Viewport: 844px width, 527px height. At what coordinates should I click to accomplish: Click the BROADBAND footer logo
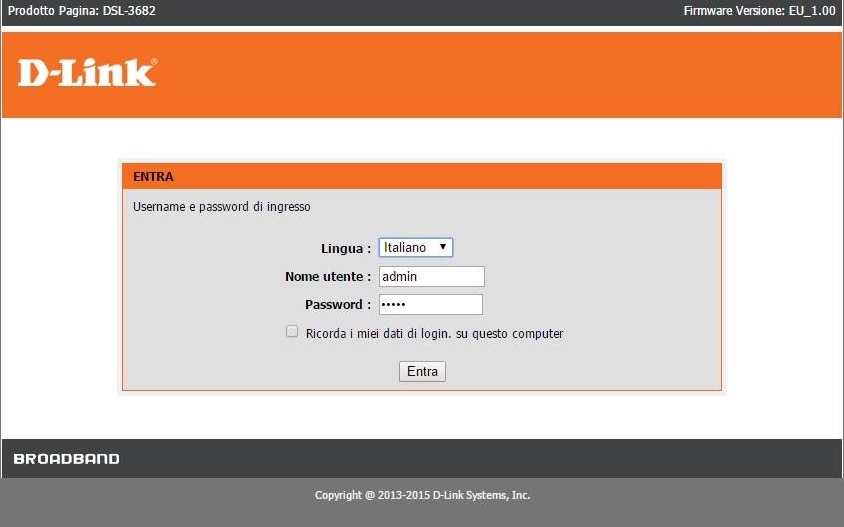(x=66, y=459)
